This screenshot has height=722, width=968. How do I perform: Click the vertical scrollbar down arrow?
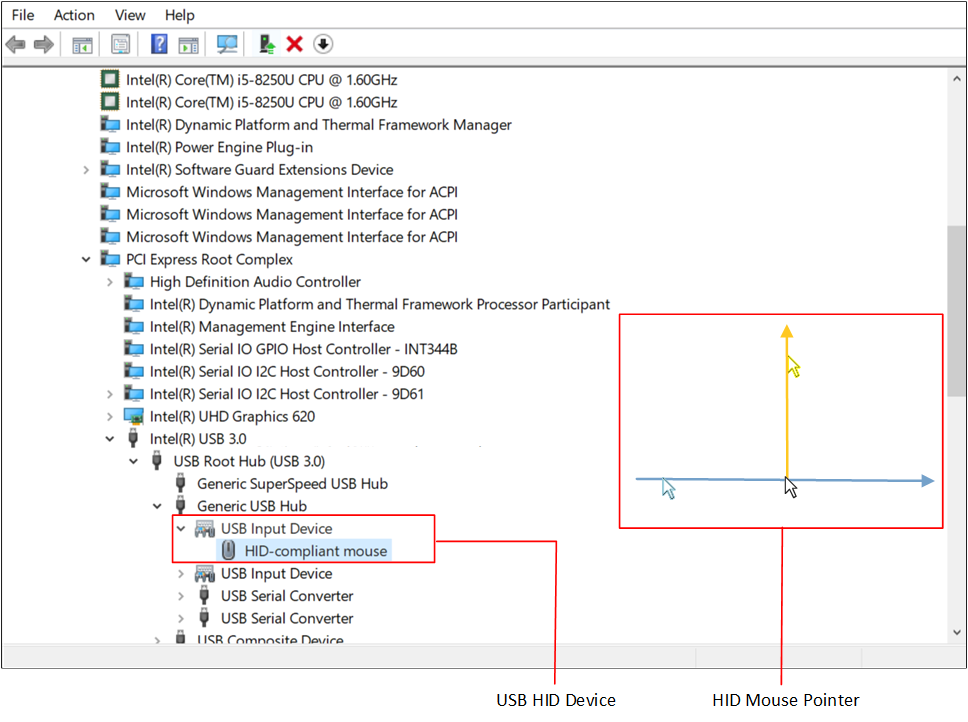(x=957, y=633)
